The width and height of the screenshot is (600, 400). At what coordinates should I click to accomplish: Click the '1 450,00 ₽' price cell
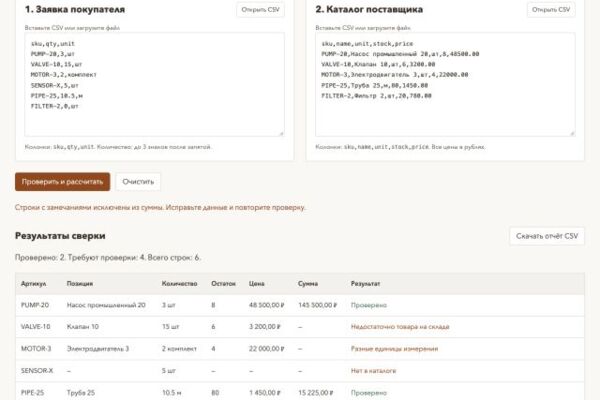tap(265, 393)
